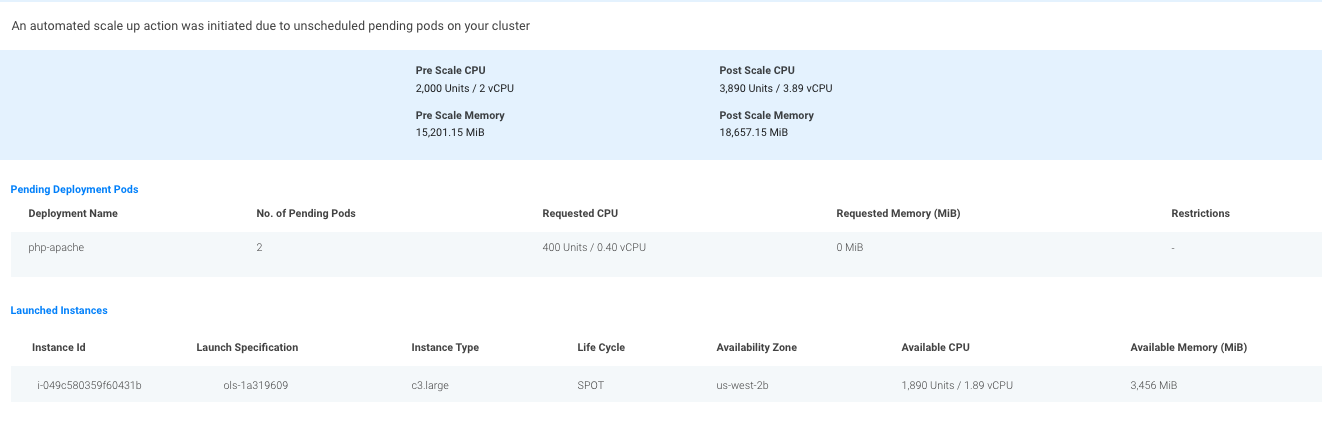Click the Available CPU column header
Image resolution: width=1322 pixels, height=435 pixels.
tap(935, 347)
